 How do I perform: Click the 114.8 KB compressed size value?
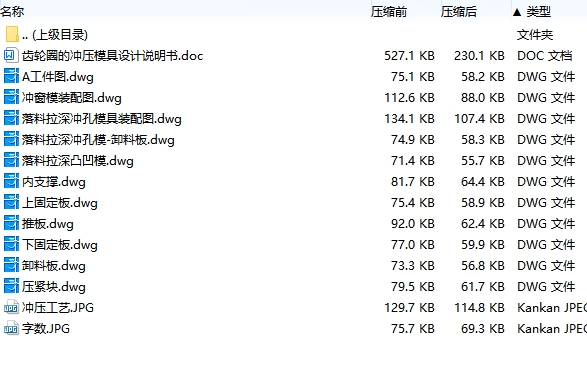click(479, 307)
